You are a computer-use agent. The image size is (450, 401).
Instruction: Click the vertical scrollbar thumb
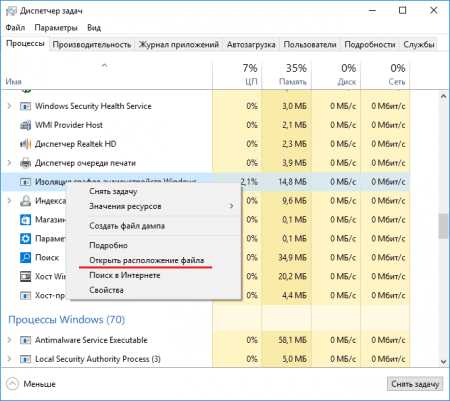coord(443,226)
